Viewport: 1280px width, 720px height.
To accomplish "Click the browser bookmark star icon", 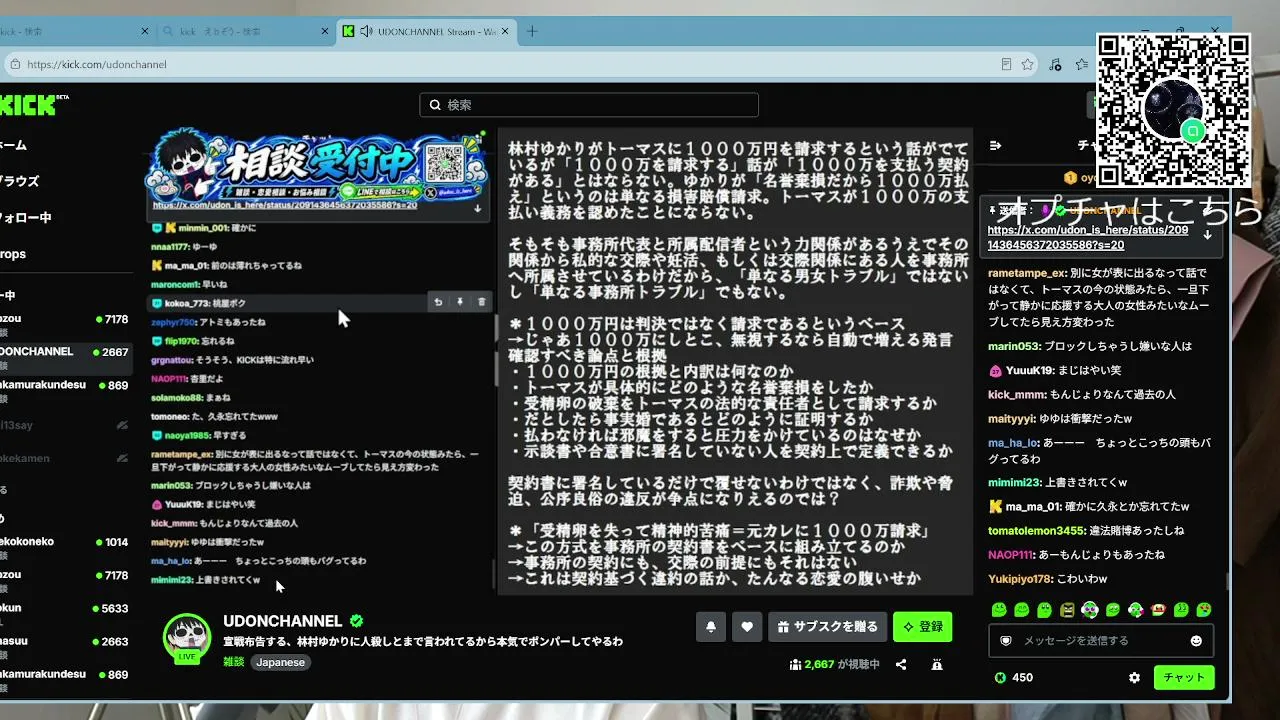I will [x=1027, y=64].
